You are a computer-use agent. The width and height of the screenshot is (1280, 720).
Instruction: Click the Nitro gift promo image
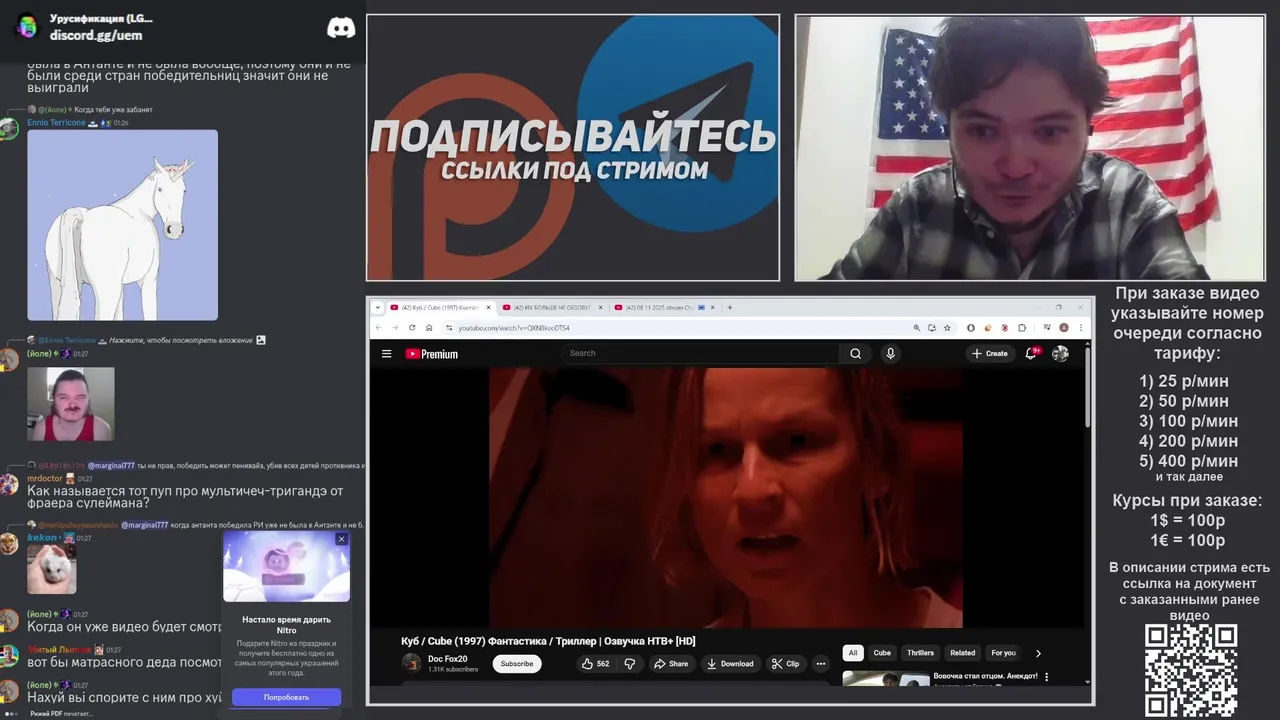[x=286, y=566]
